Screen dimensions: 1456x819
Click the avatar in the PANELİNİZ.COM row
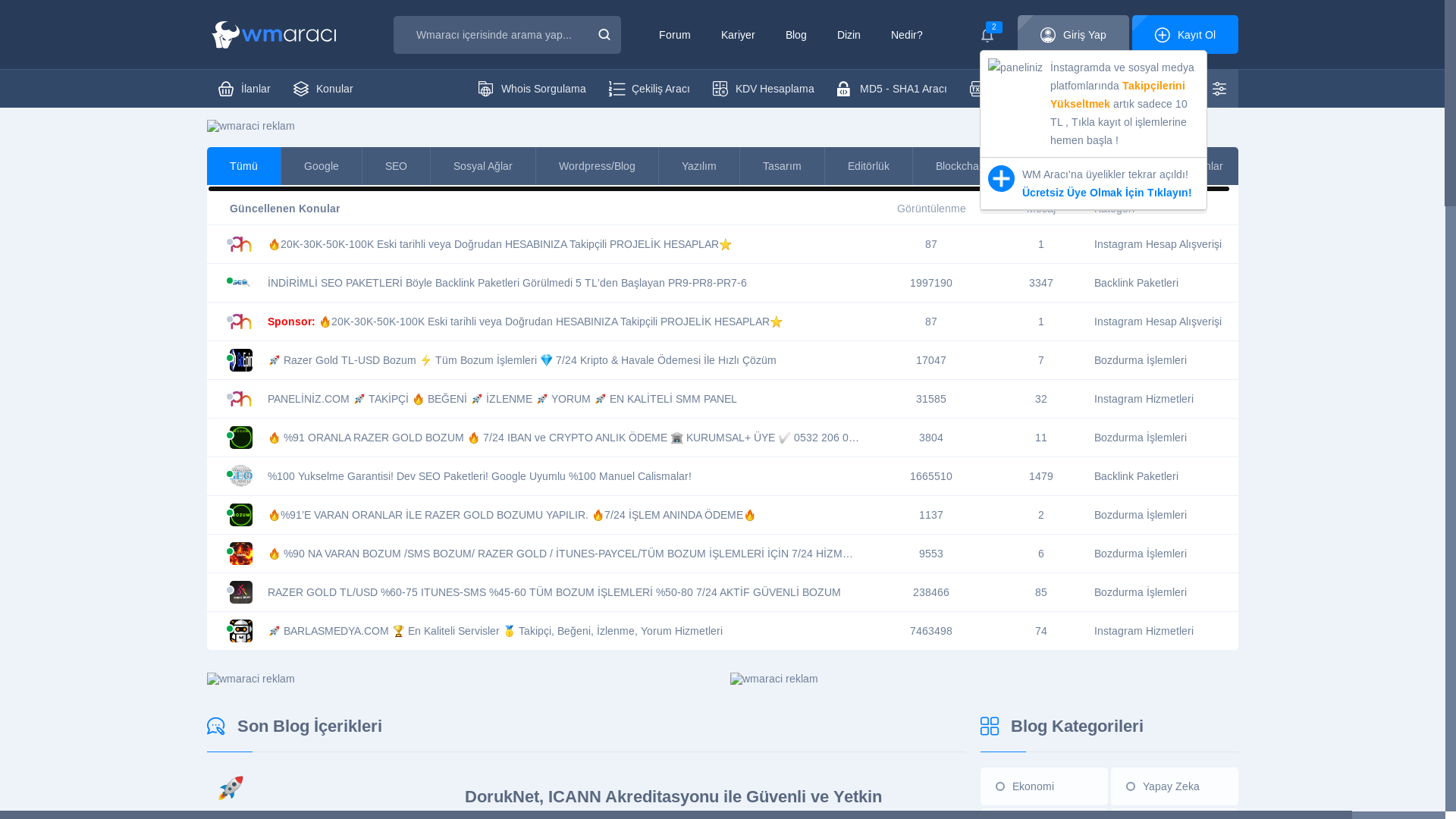241,399
